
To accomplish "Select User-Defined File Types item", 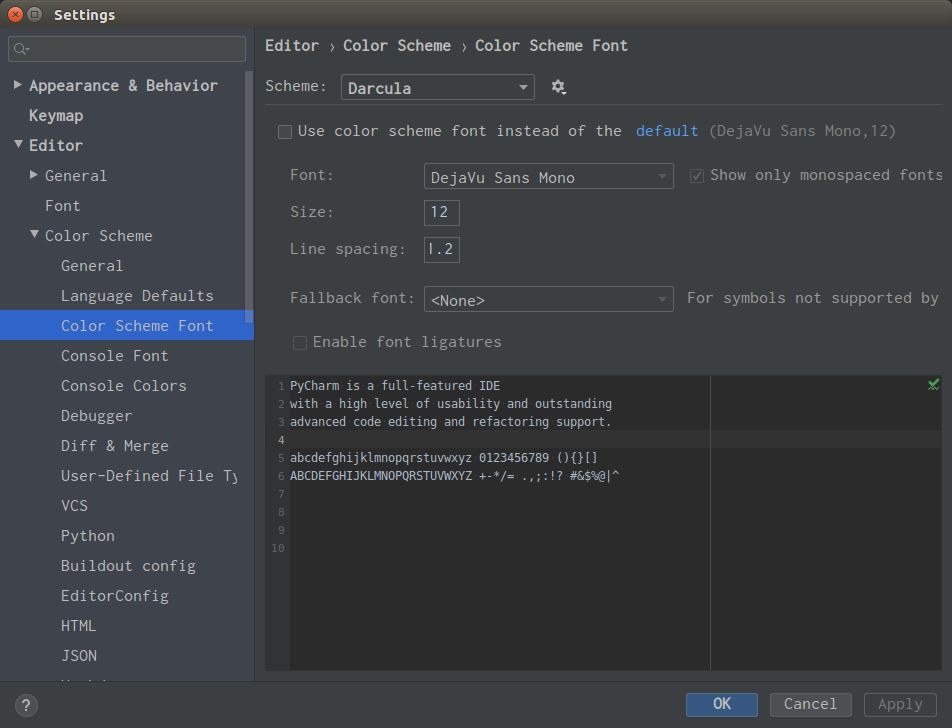I will [149, 476].
